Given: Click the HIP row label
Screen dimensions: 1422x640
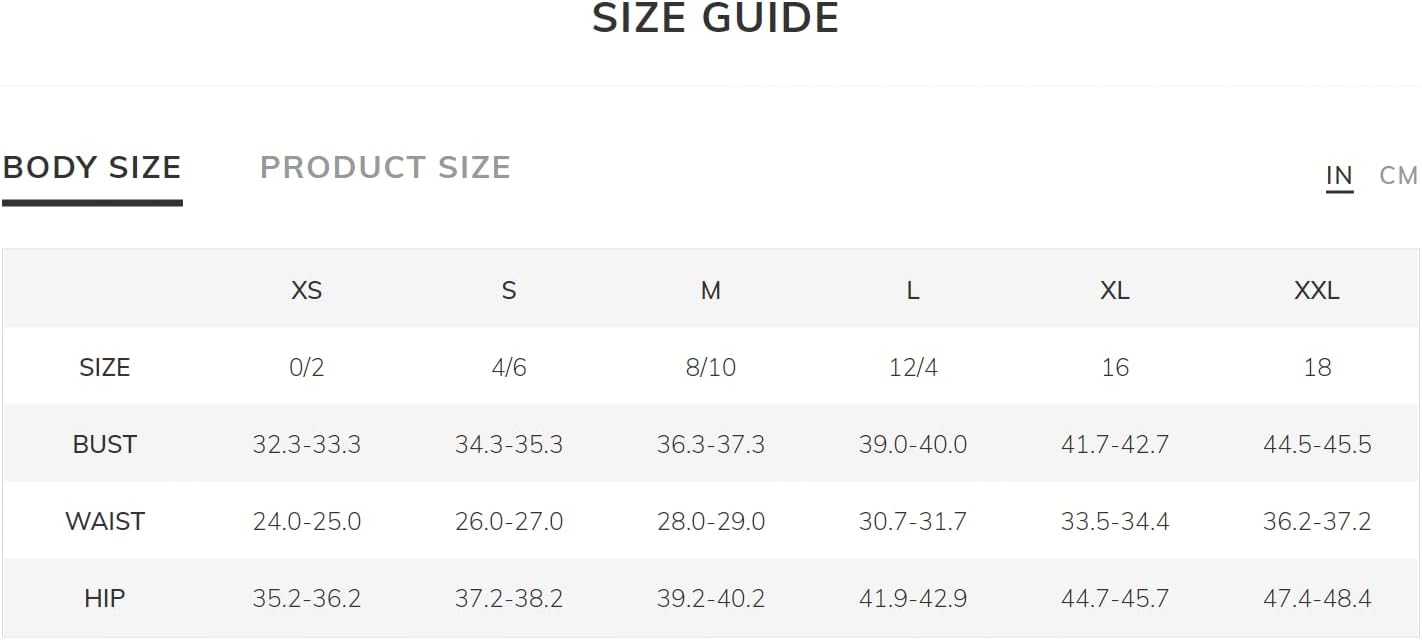Looking at the screenshot, I should 105,599.
